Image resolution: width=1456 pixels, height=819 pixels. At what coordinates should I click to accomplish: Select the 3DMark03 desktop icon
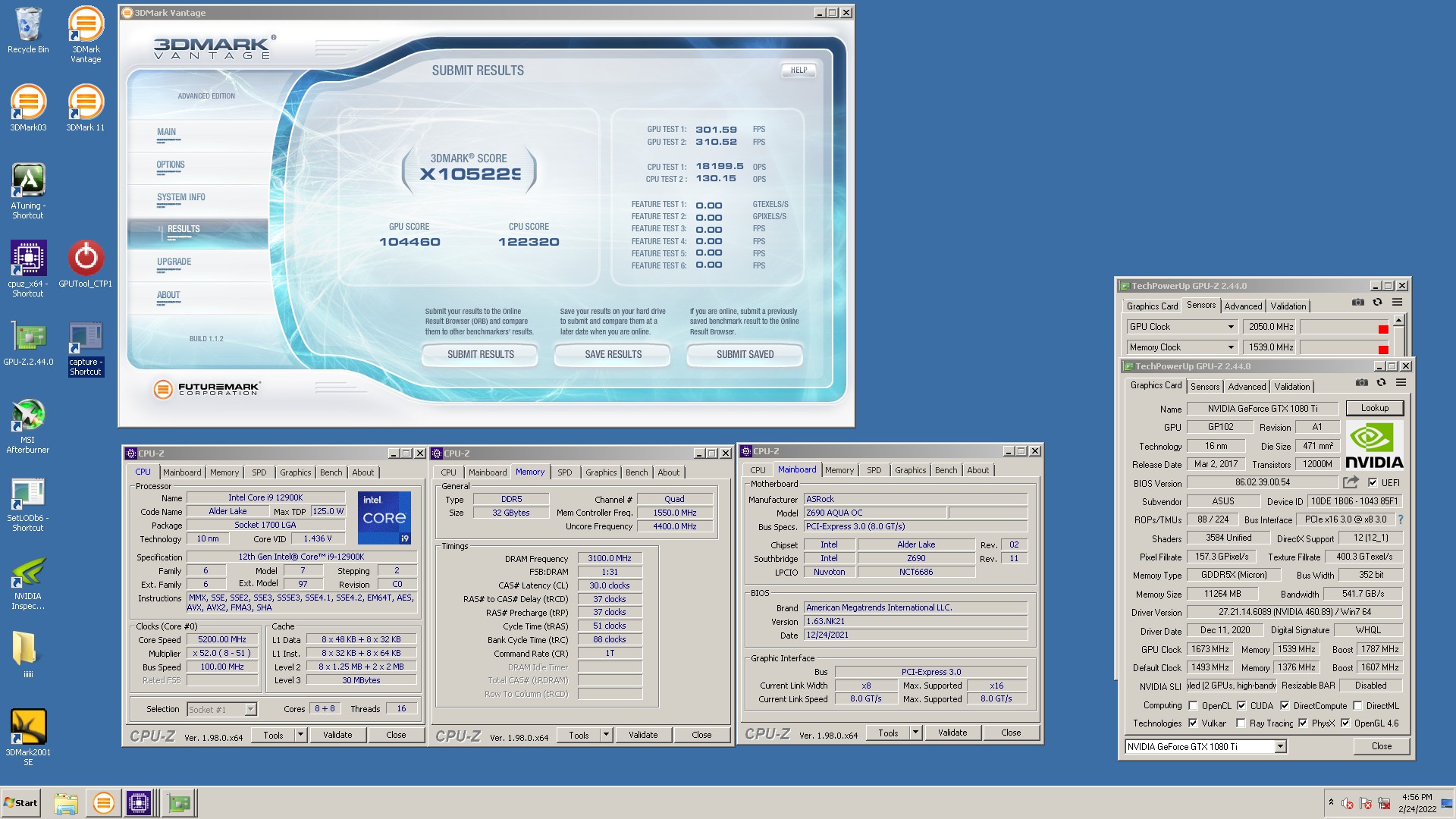click(x=28, y=108)
